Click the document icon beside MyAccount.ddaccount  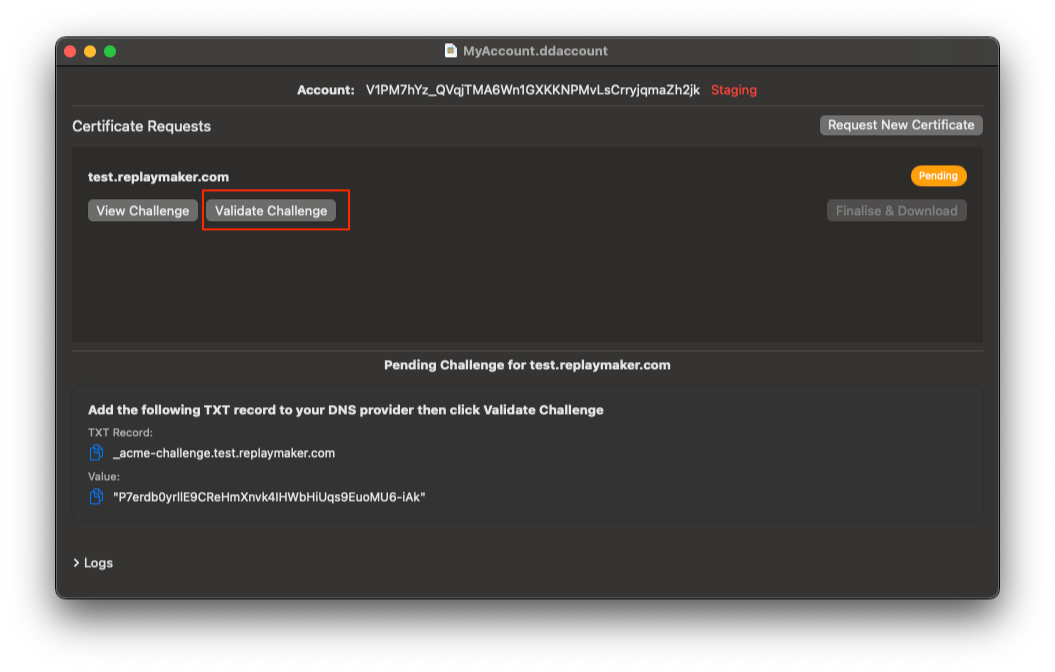point(451,51)
